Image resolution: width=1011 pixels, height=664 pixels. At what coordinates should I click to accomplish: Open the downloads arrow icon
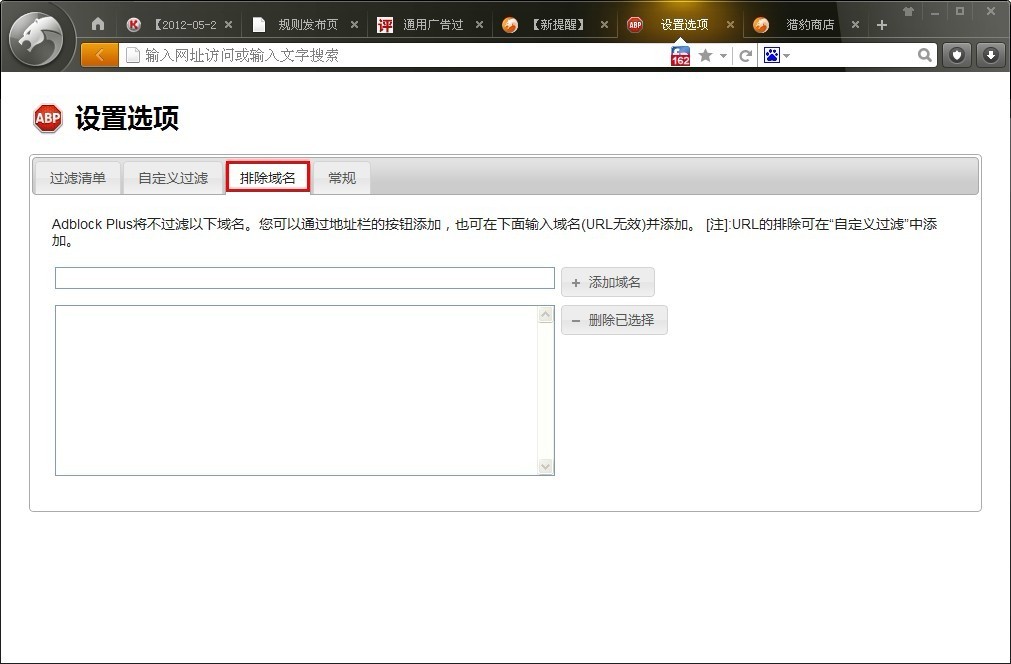point(991,55)
